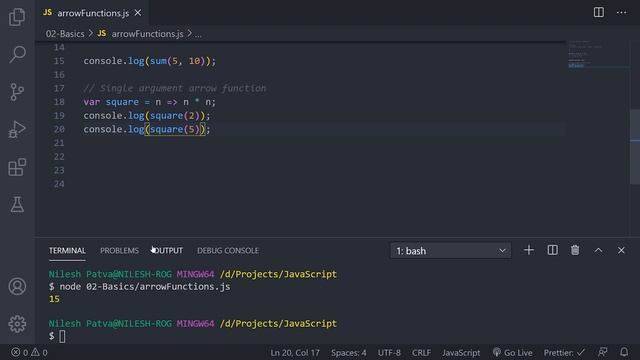Screen dimensions: 640x360
Task: Create a new terminal with plus icon
Action: click(529, 250)
